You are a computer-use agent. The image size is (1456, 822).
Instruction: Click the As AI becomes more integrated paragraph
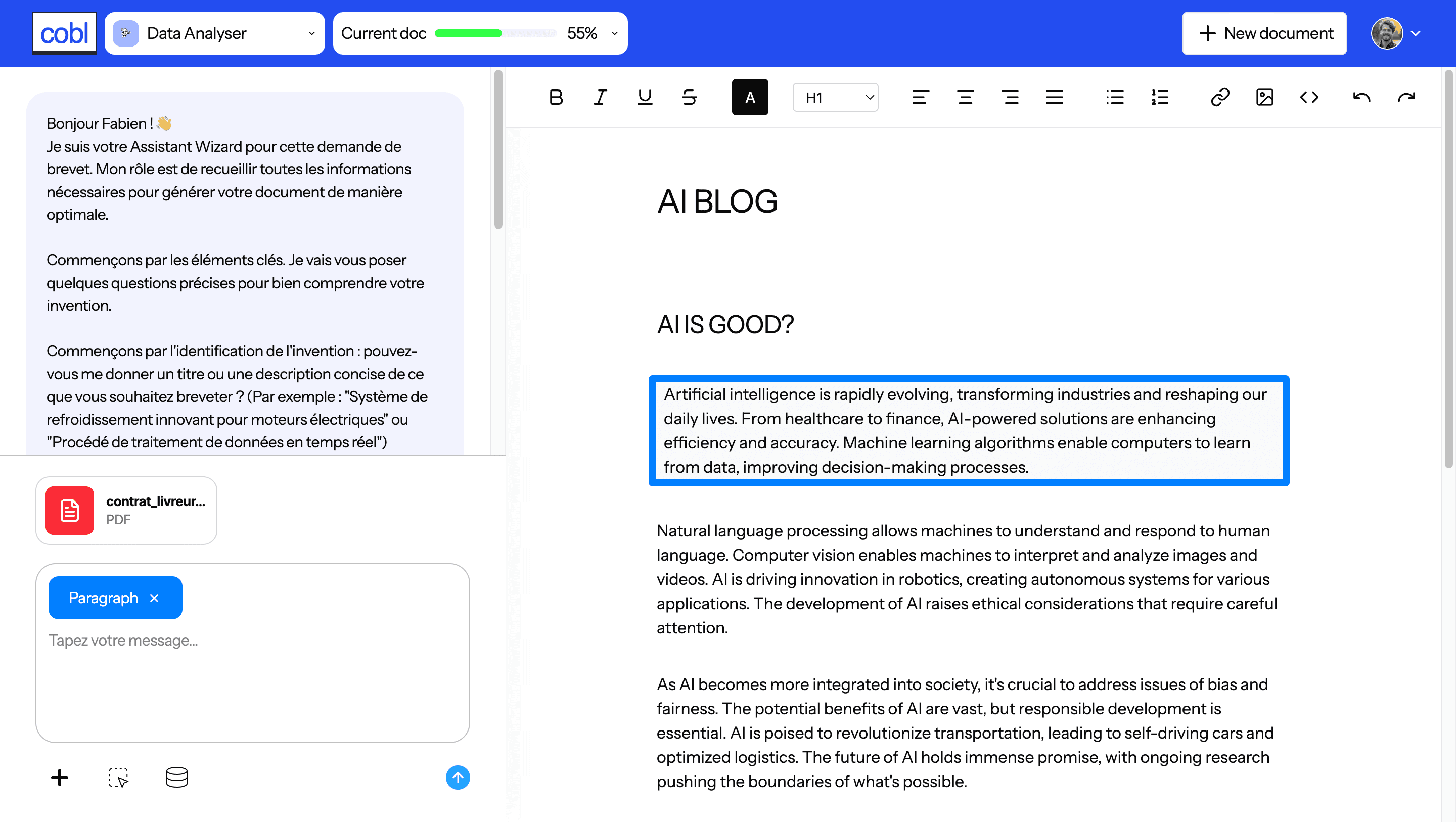pyautogui.click(x=966, y=733)
